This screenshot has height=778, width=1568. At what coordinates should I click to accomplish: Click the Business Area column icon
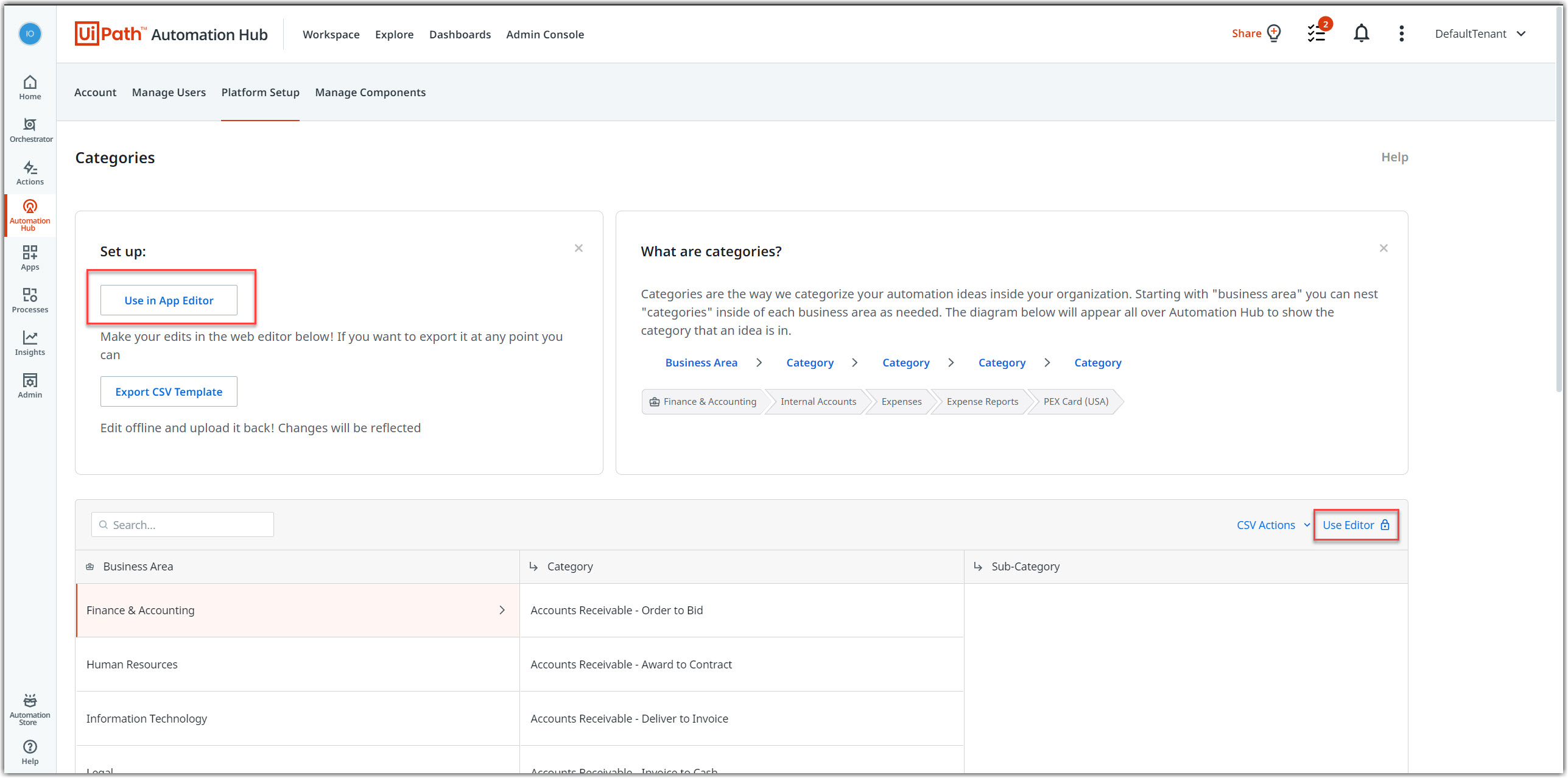(90, 567)
